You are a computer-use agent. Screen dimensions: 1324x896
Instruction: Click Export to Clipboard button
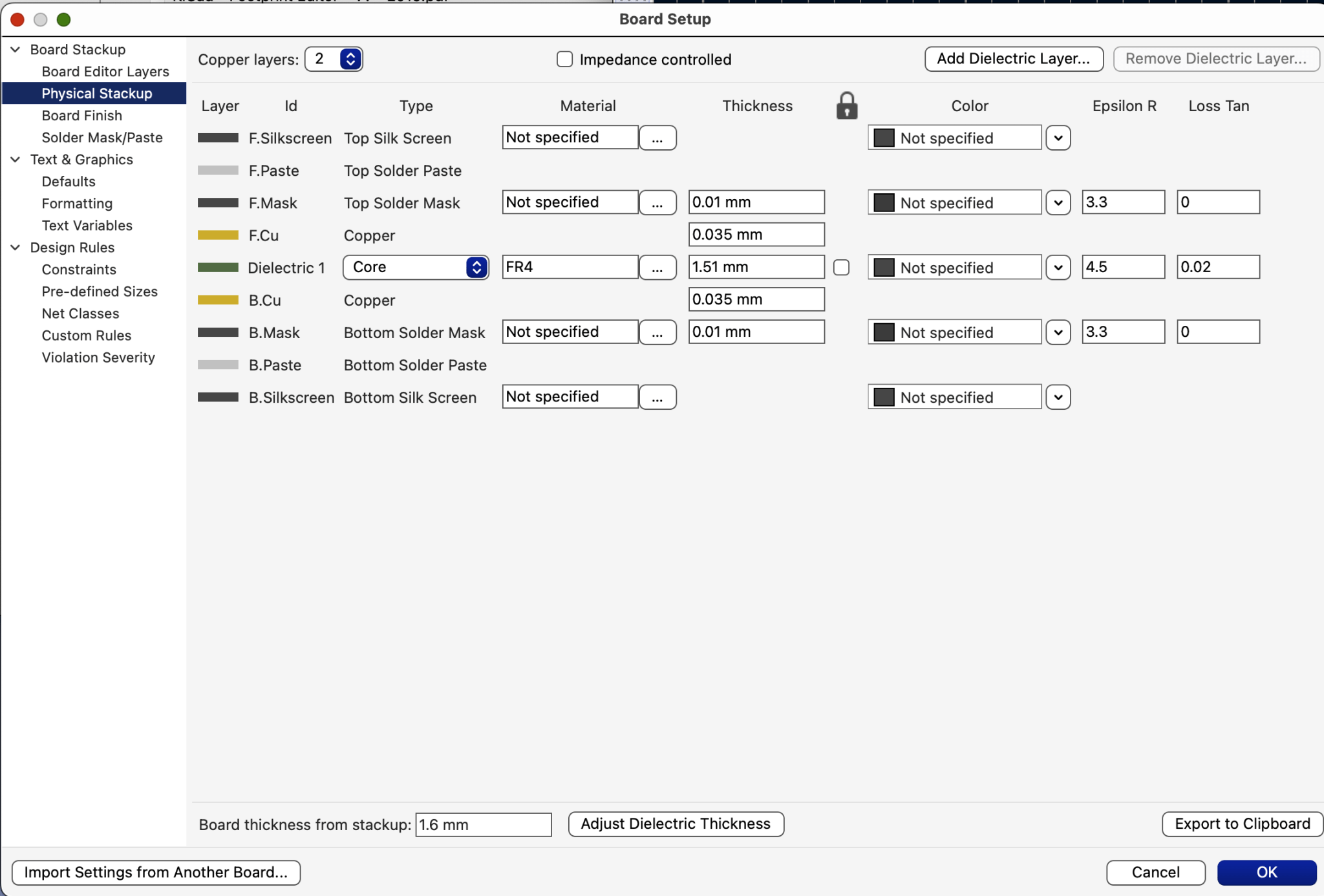click(x=1242, y=824)
